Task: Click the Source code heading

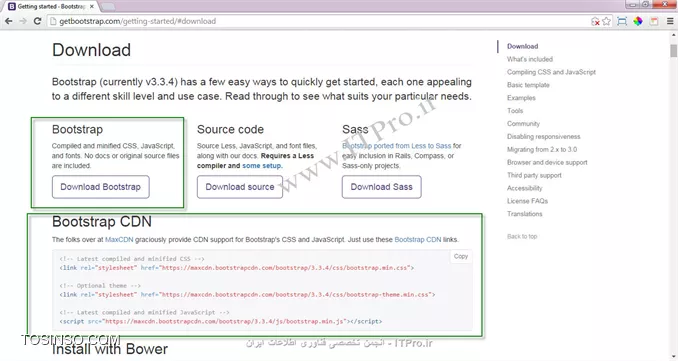Action: (230, 129)
